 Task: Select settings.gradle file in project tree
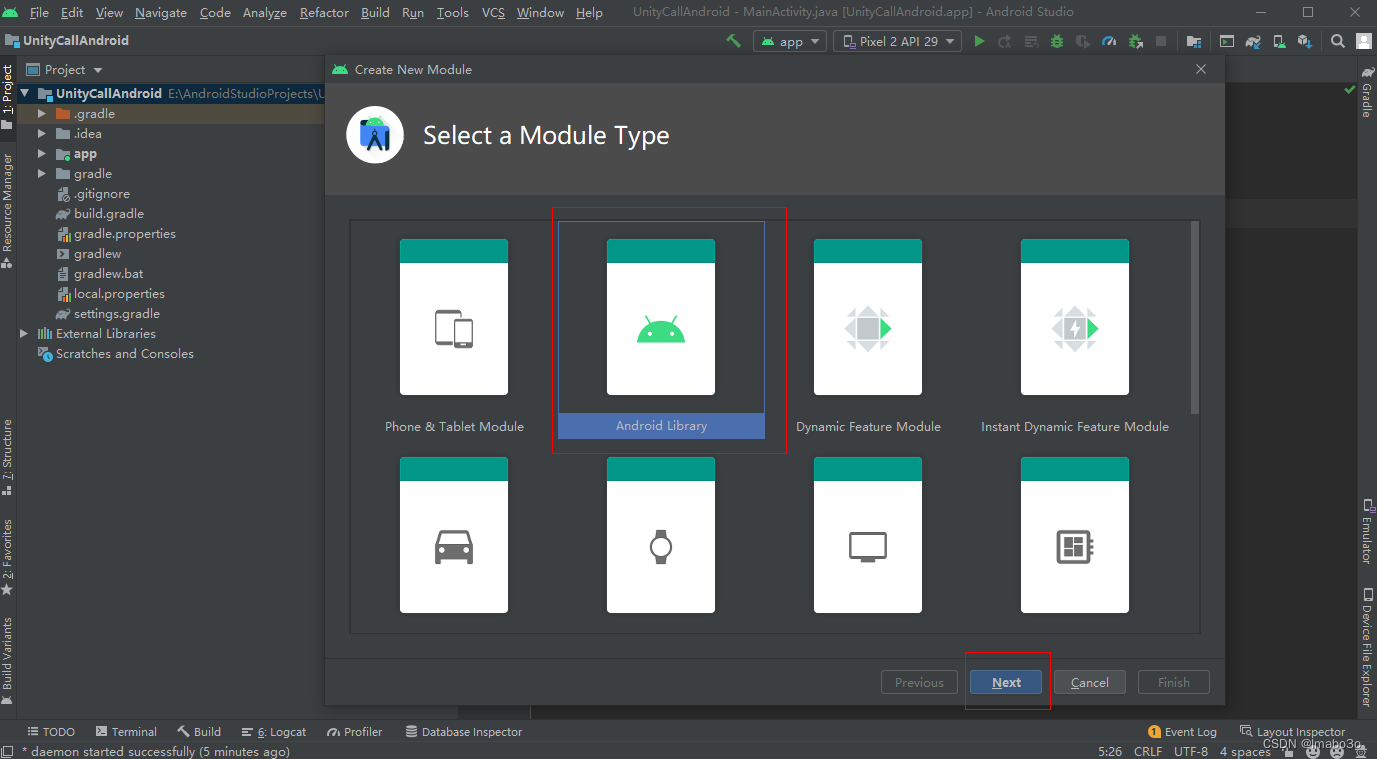pos(107,314)
